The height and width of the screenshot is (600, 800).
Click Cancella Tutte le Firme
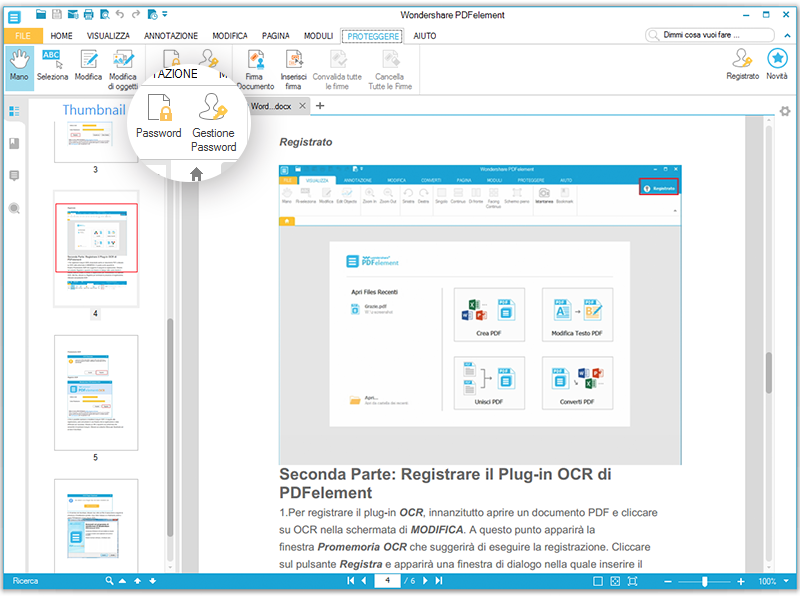pyautogui.click(x=390, y=70)
